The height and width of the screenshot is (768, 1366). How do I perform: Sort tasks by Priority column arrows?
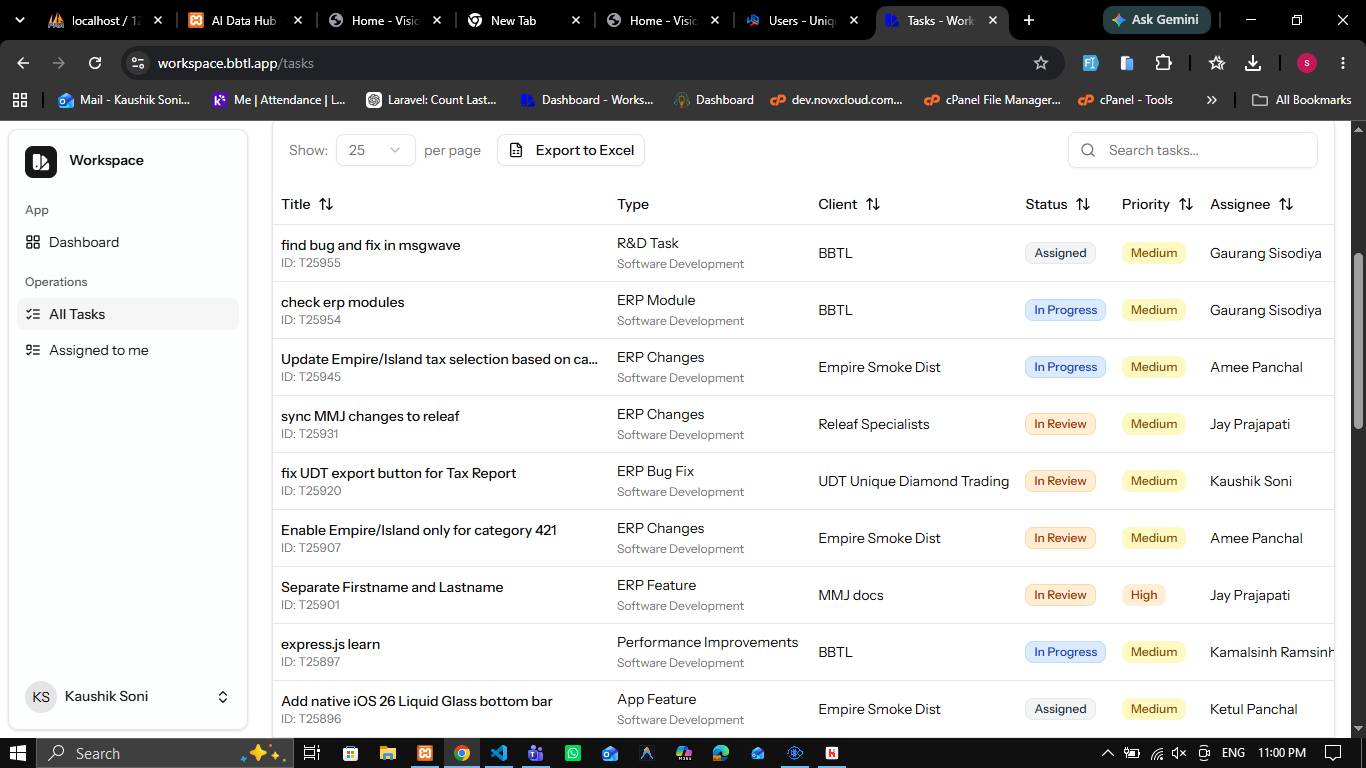[x=1186, y=204]
